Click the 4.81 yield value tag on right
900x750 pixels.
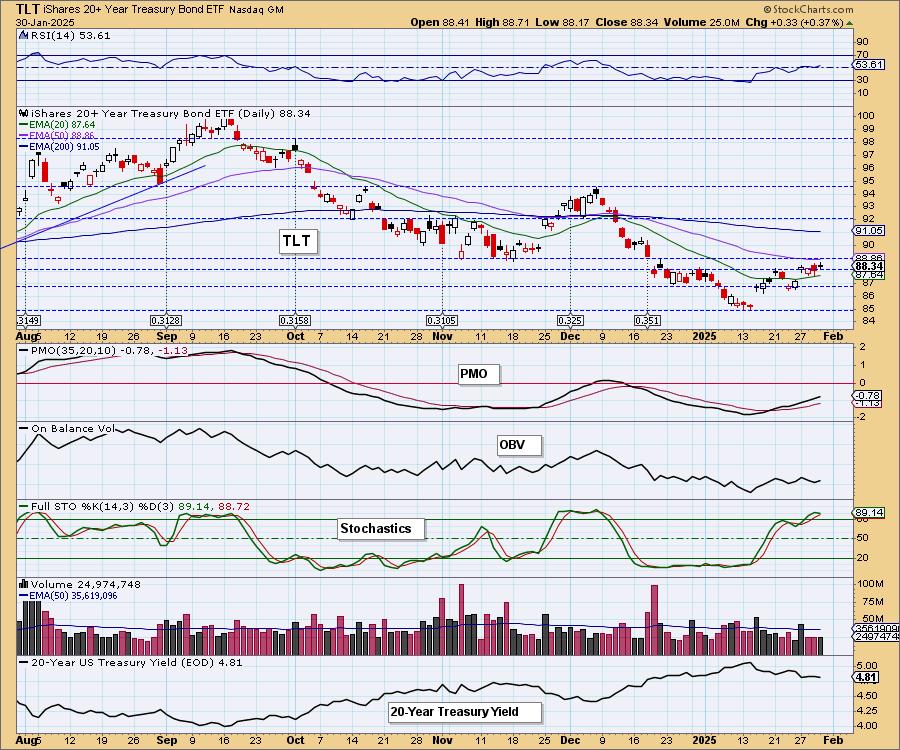866,678
